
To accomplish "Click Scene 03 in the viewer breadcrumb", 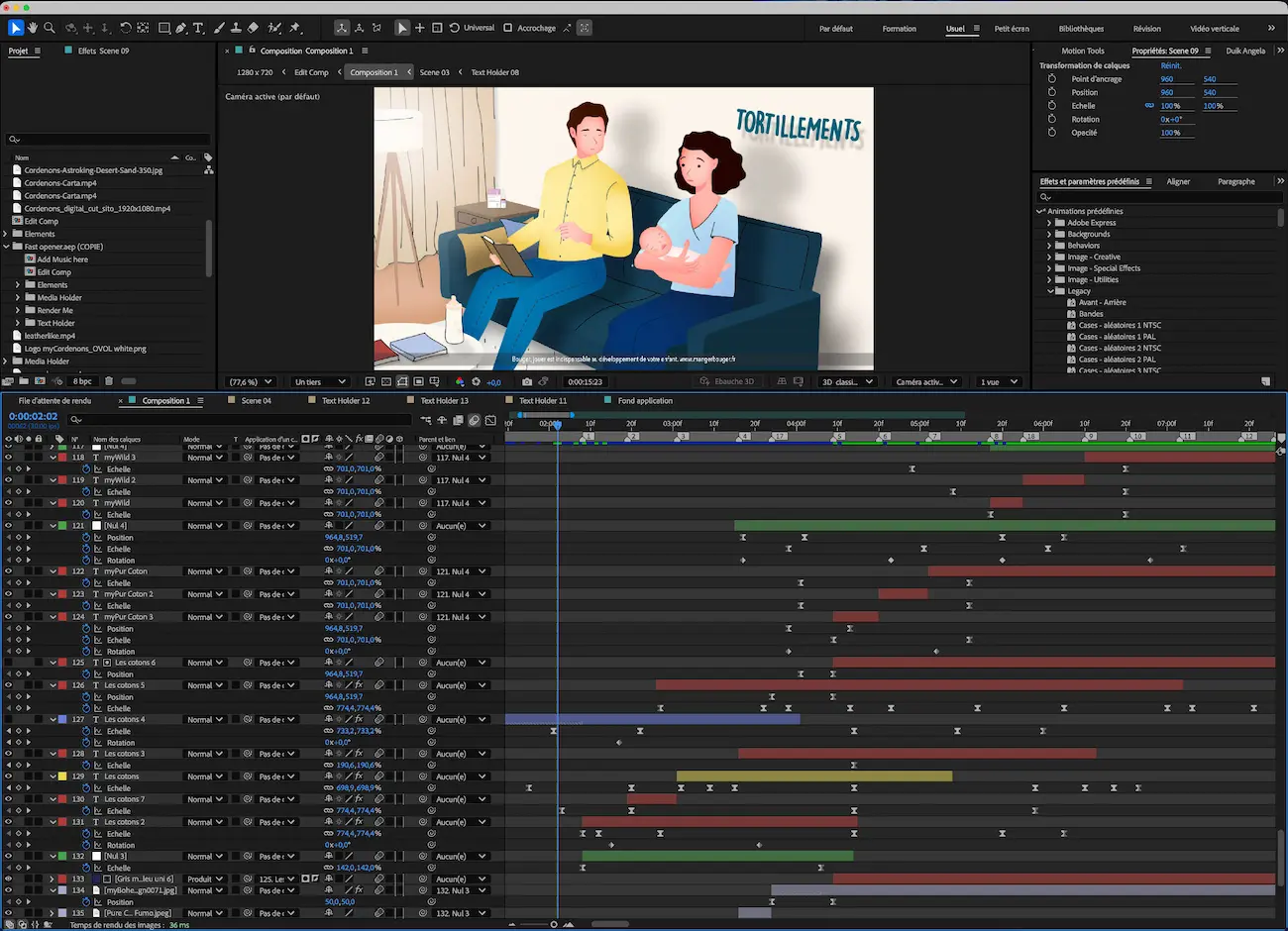I will (x=434, y=72).
